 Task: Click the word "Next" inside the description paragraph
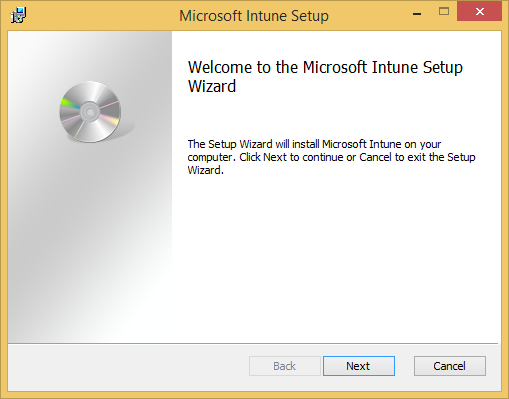pos(275,157)
